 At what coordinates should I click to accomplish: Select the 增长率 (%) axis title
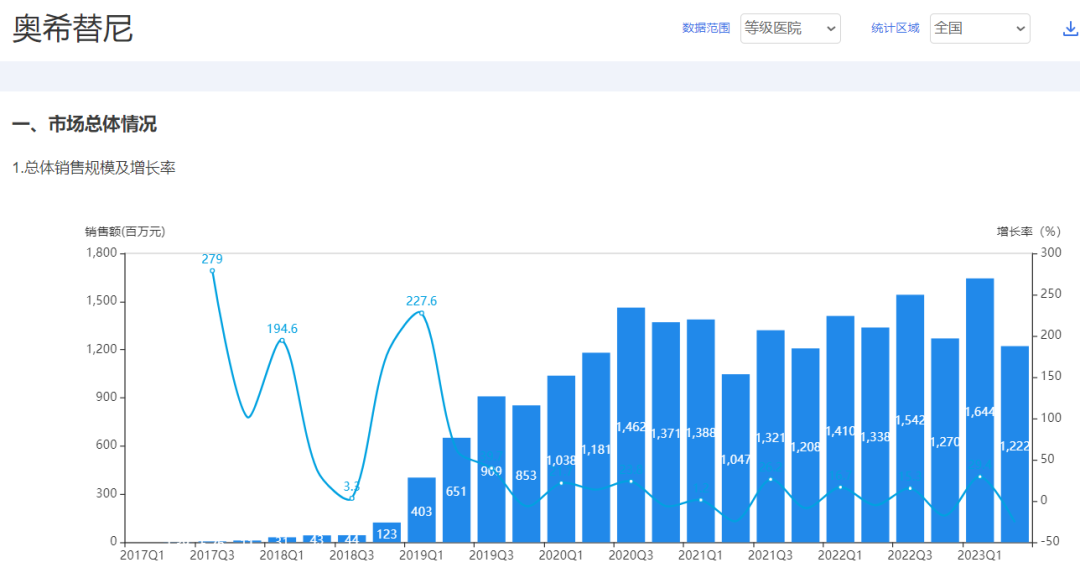(x=1029, y=231)
